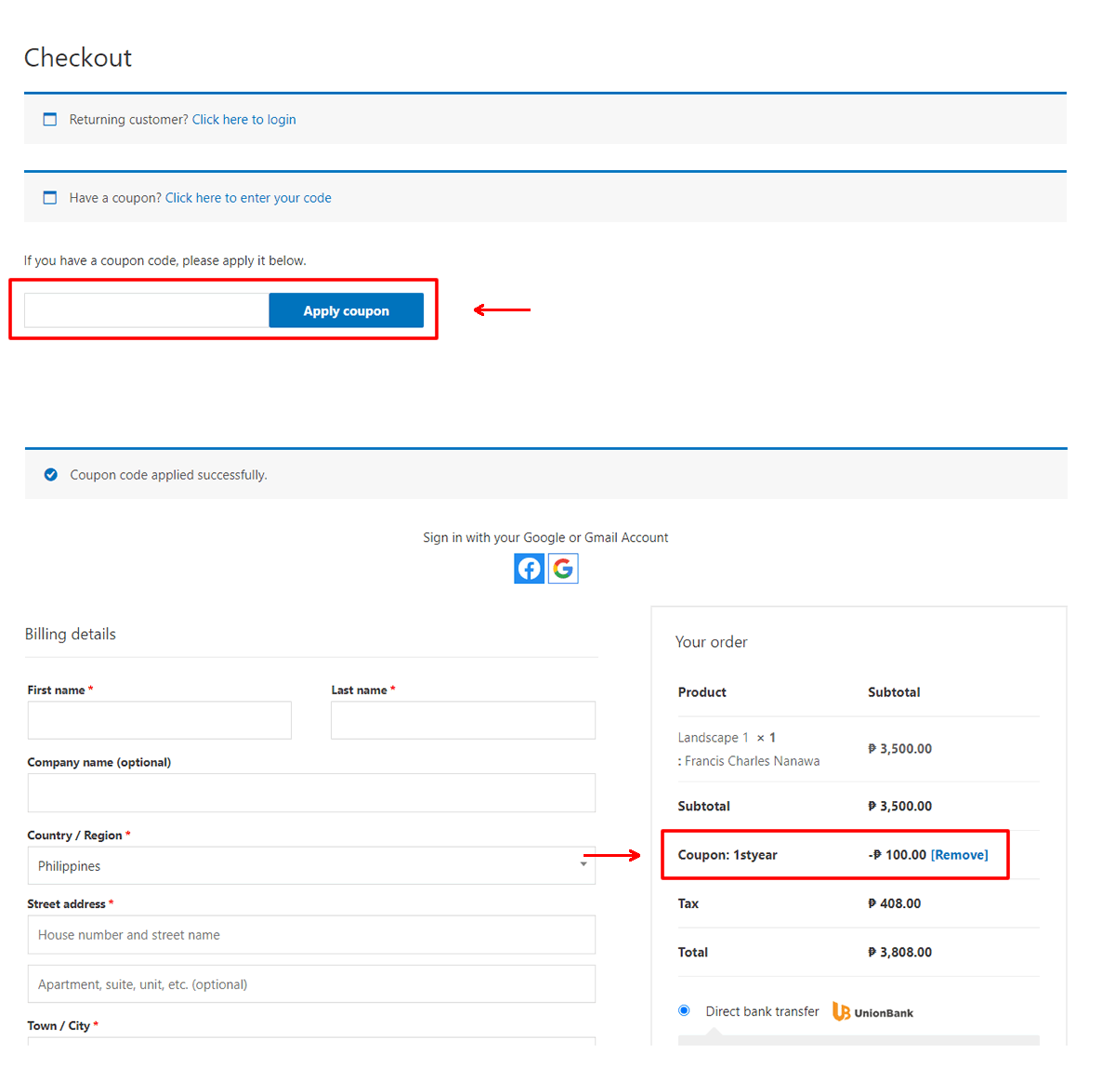Viewport: 1115px width, 1092px height.
Task: Click the Last name input field
Action: 463,720
